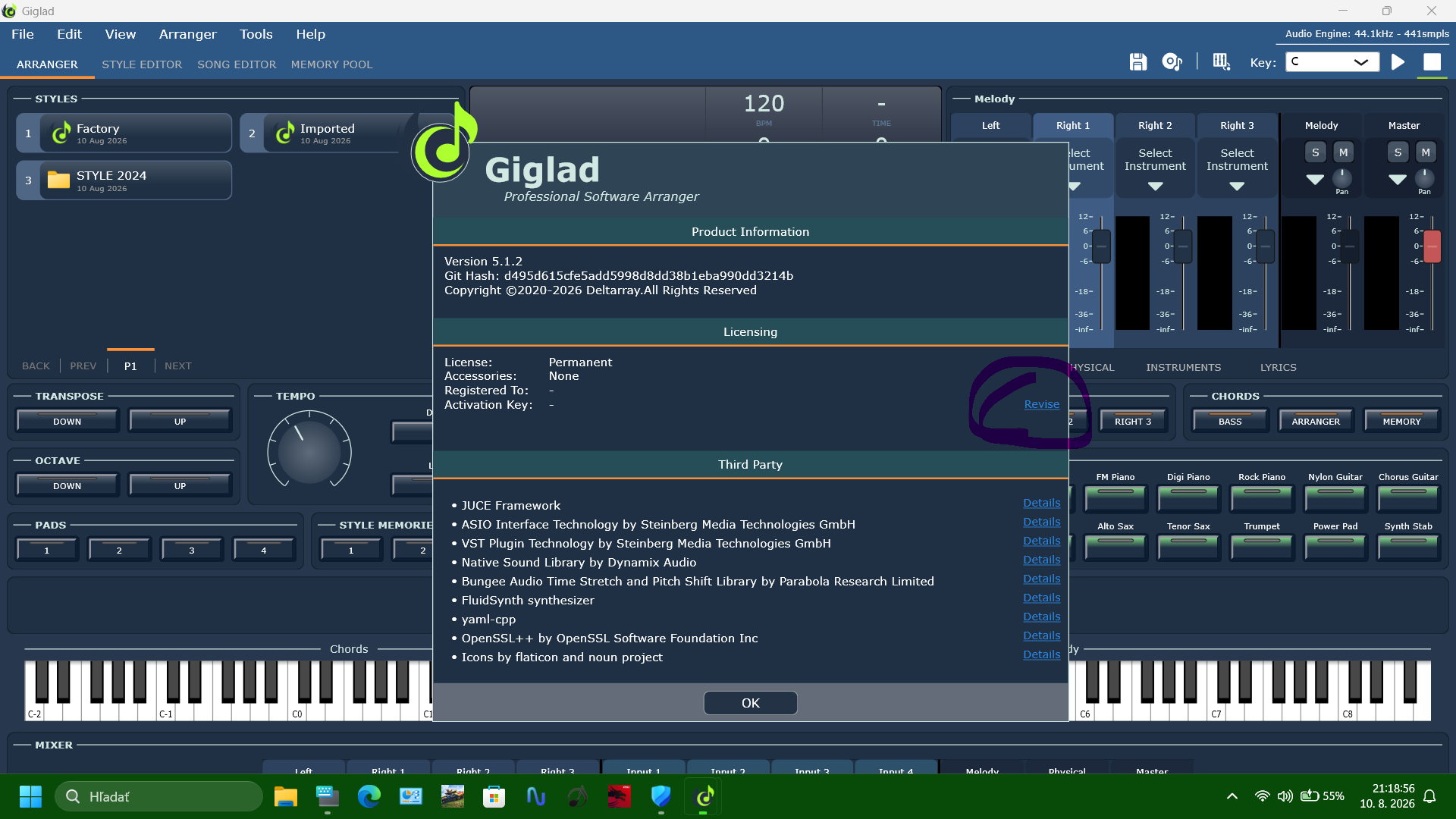Open Details for JUCE Framework
The height and width of the screenshot is (819, 1456).
click(1042, 503)
